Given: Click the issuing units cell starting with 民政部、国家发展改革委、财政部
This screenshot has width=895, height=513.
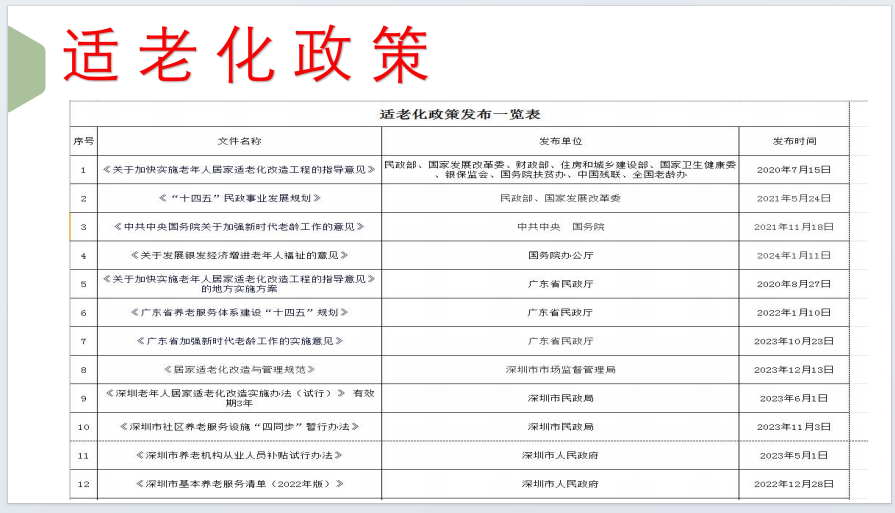Looking at the screenshot, I should click(x=560, y=169).
